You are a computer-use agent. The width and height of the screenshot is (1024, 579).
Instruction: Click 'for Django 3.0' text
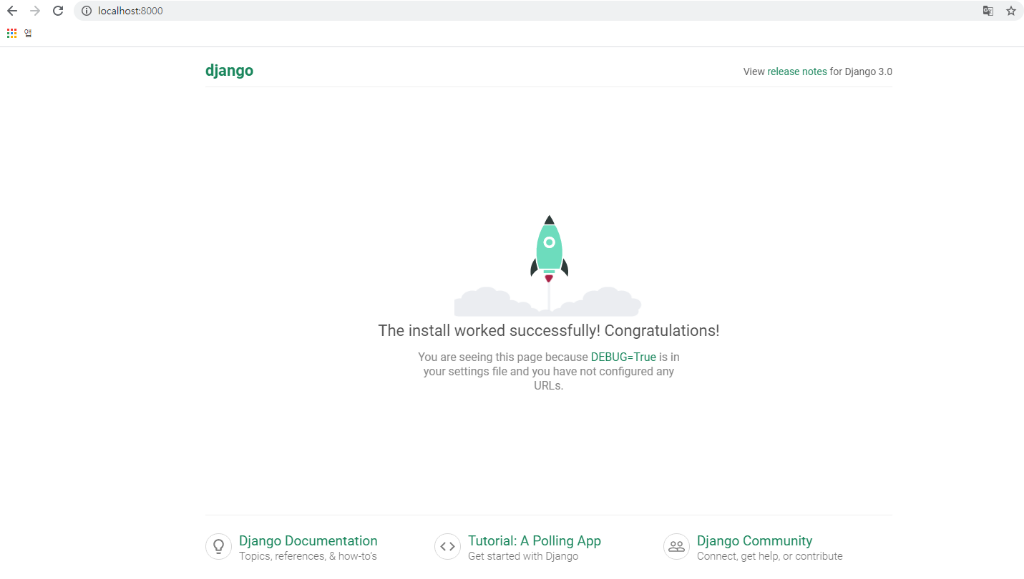(x=861, y=72)
